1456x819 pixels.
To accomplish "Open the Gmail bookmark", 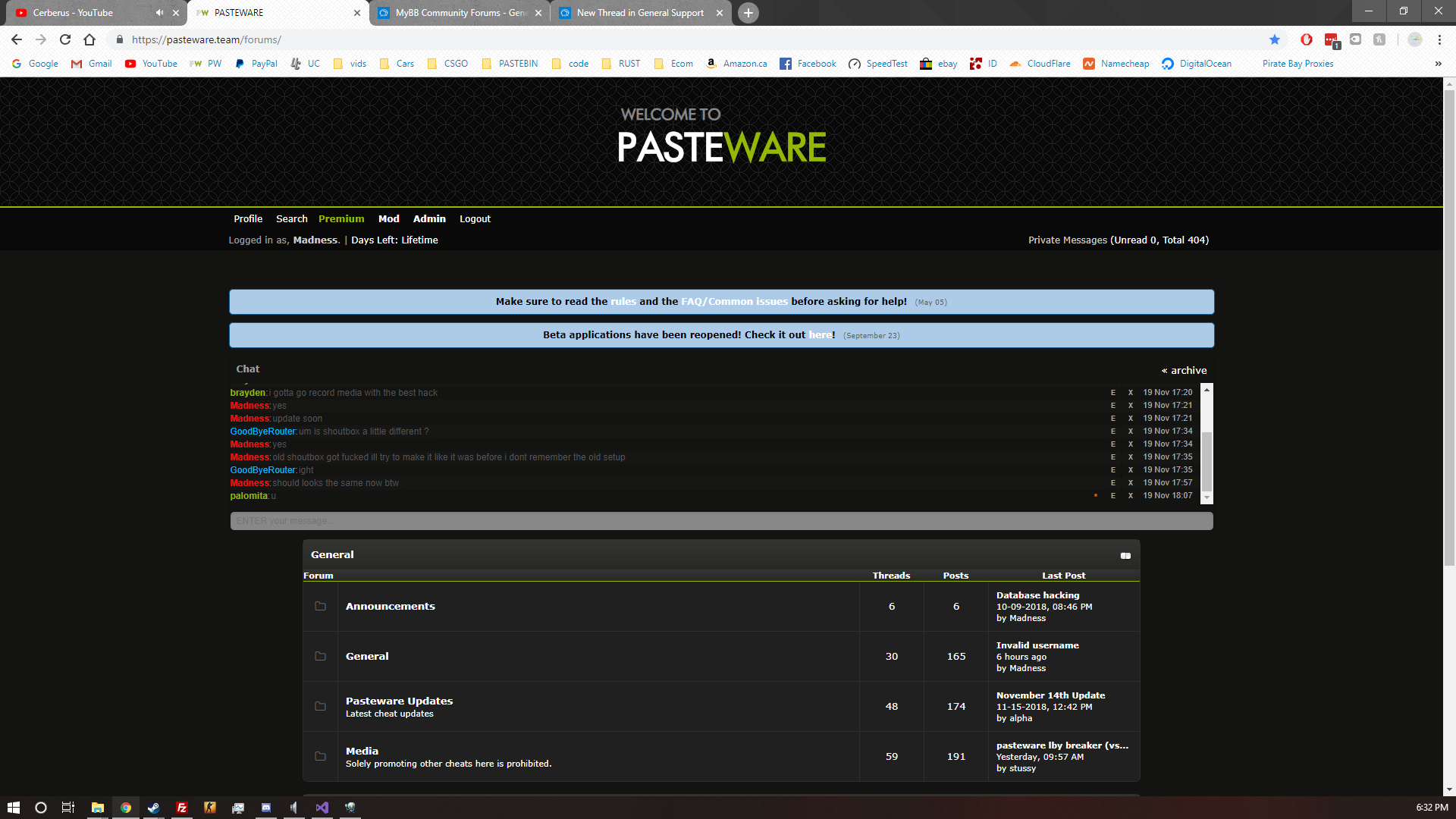I will click(92, 64).
